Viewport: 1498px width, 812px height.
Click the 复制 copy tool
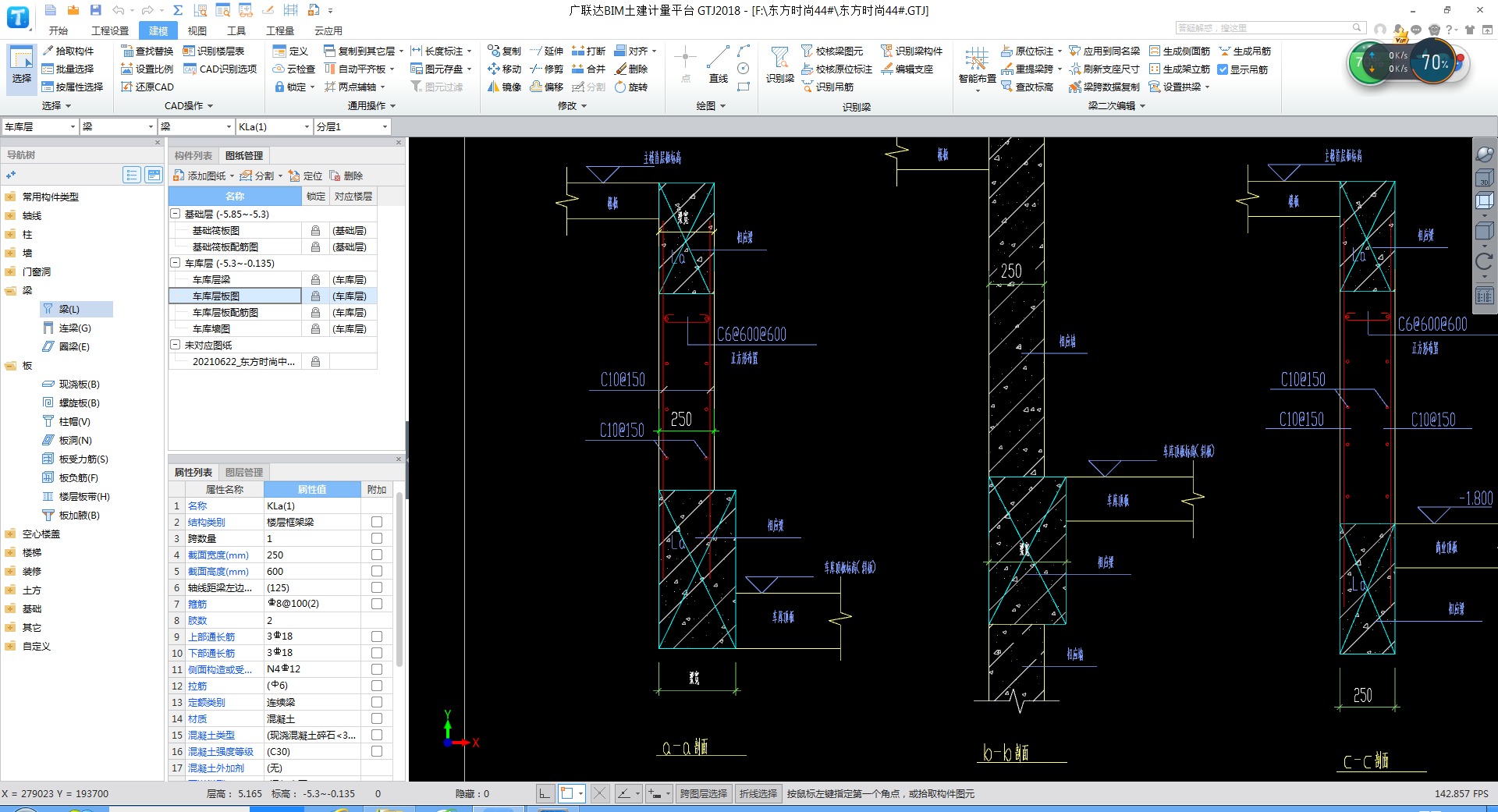click(504, 51)
